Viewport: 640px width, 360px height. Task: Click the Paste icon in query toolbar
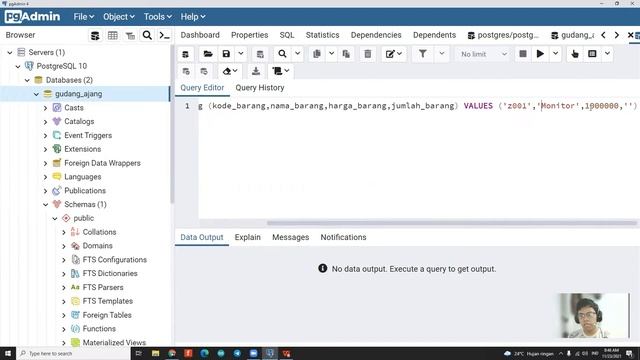[346, 54]
